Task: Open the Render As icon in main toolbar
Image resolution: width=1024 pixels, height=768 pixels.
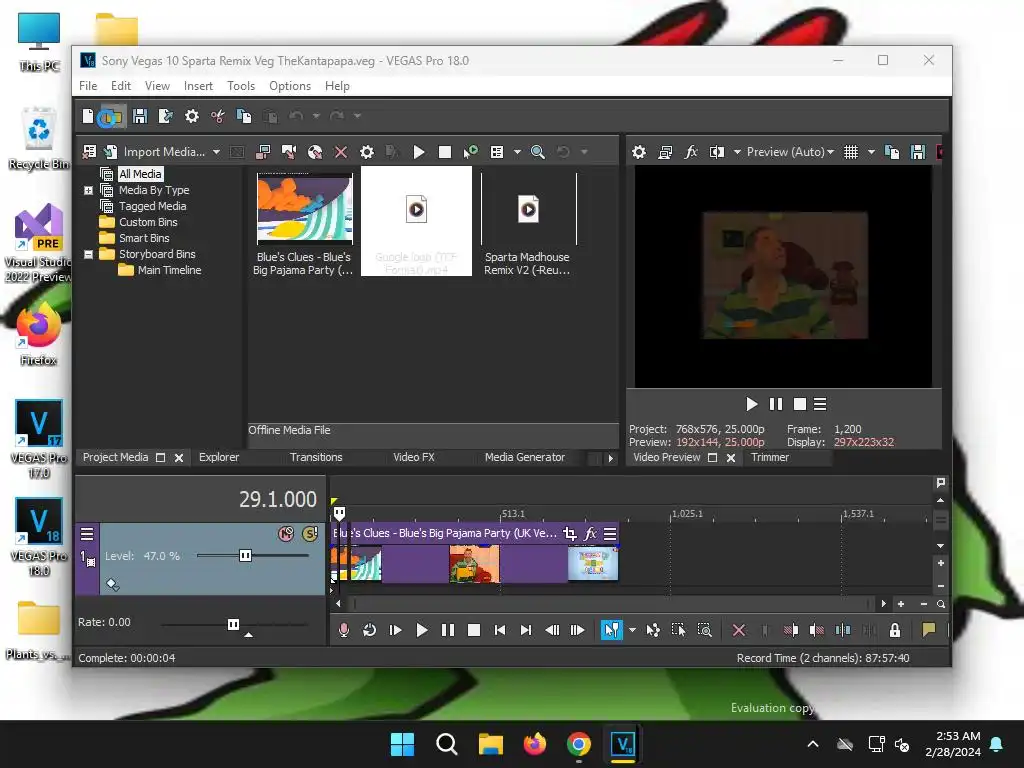Action: pyautogui.click(x=166, y=116)
